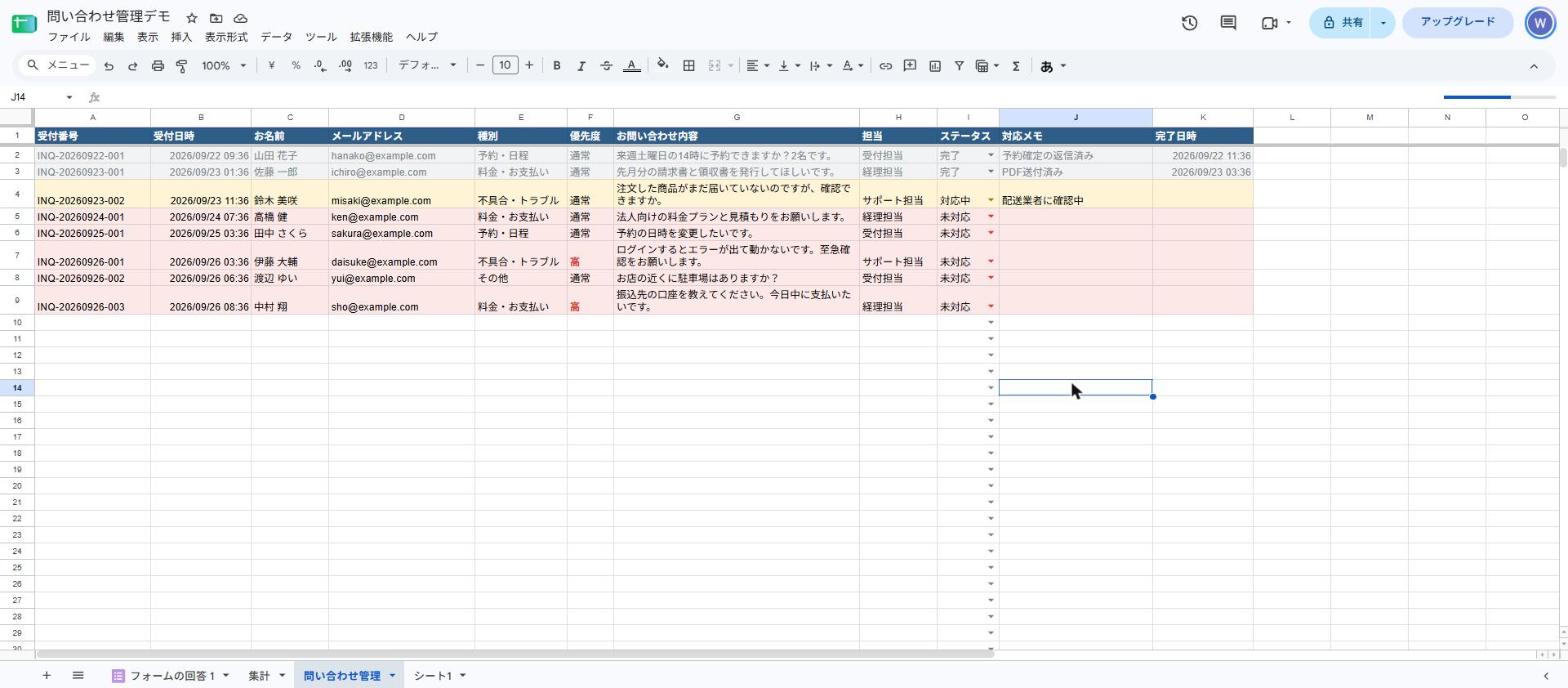The width and height of the screenshot is (1568, 688).
Task: Click the name box showing J14
Action: click(41, 97)
